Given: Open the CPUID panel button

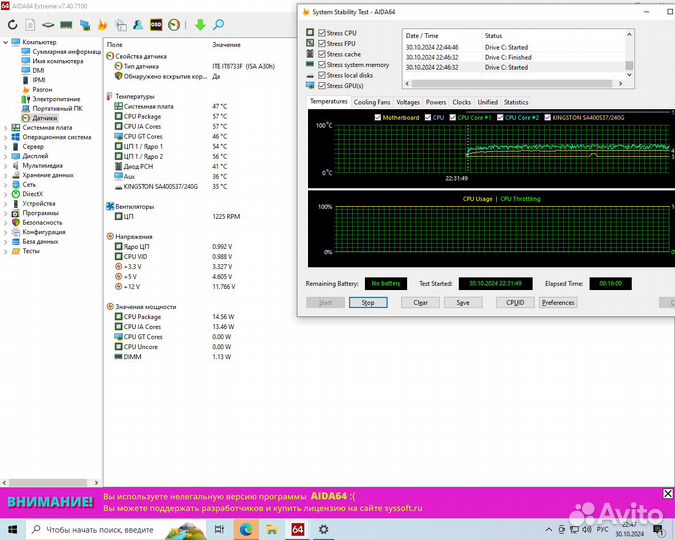Looking at the screenshot, I should 515,302.
